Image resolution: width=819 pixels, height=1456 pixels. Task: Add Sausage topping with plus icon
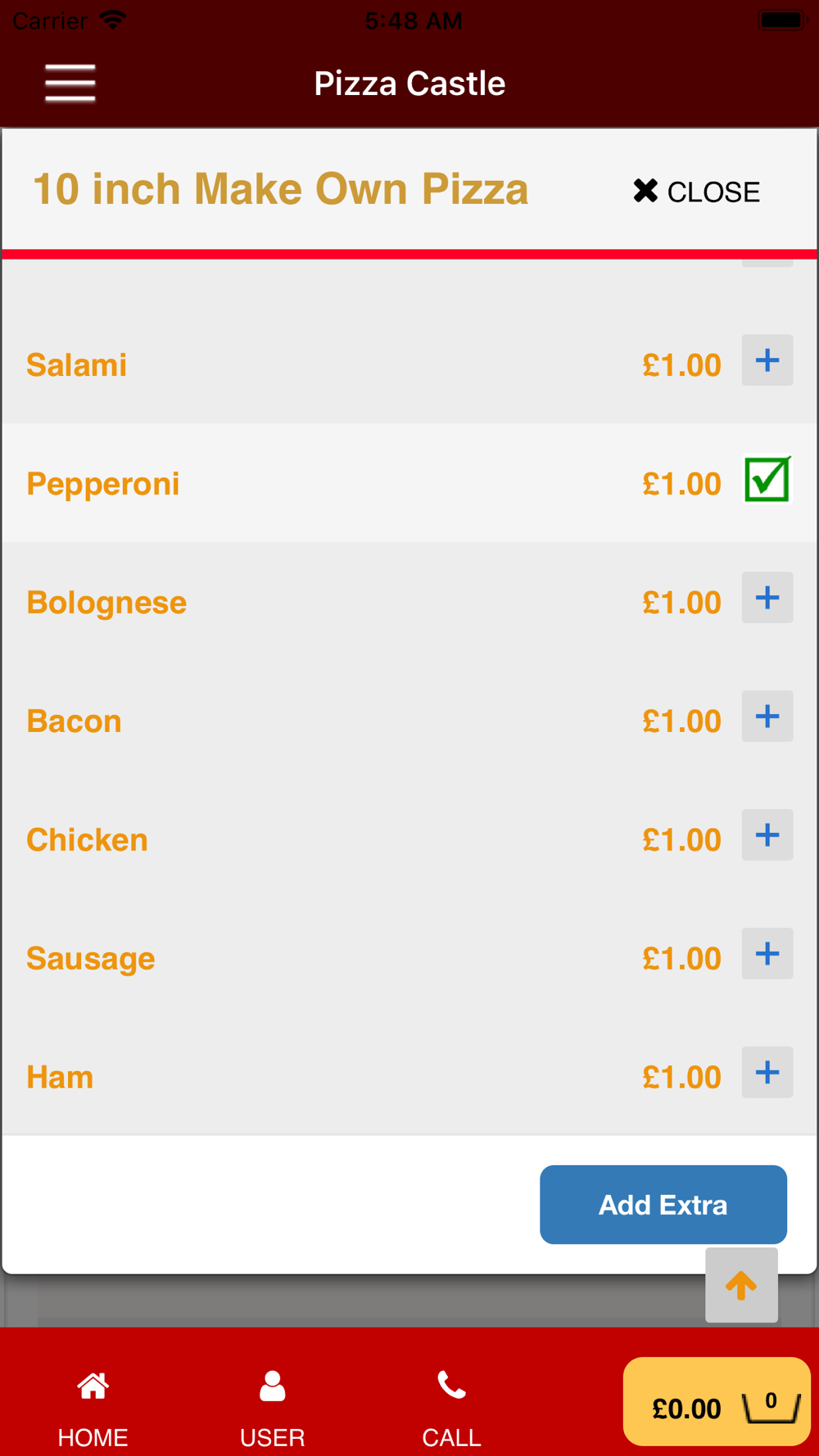767,954
